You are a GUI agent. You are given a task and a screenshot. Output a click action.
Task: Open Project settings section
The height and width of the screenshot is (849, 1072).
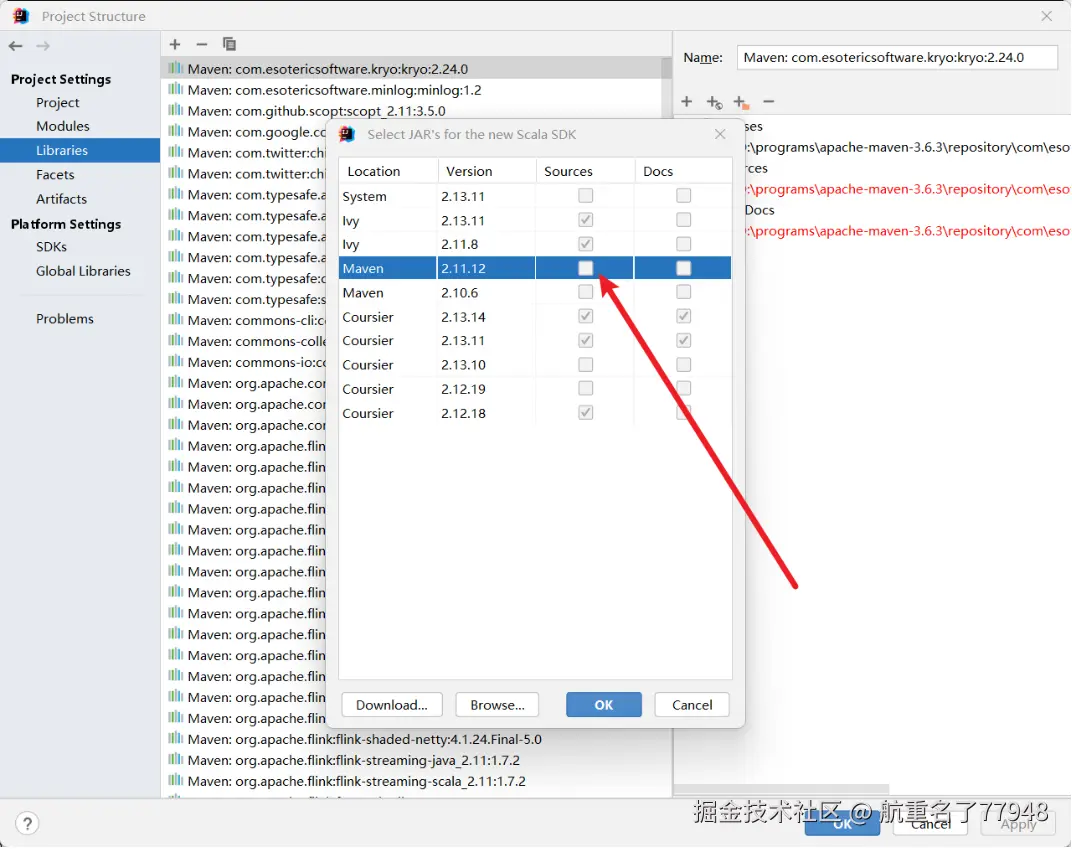57,103
